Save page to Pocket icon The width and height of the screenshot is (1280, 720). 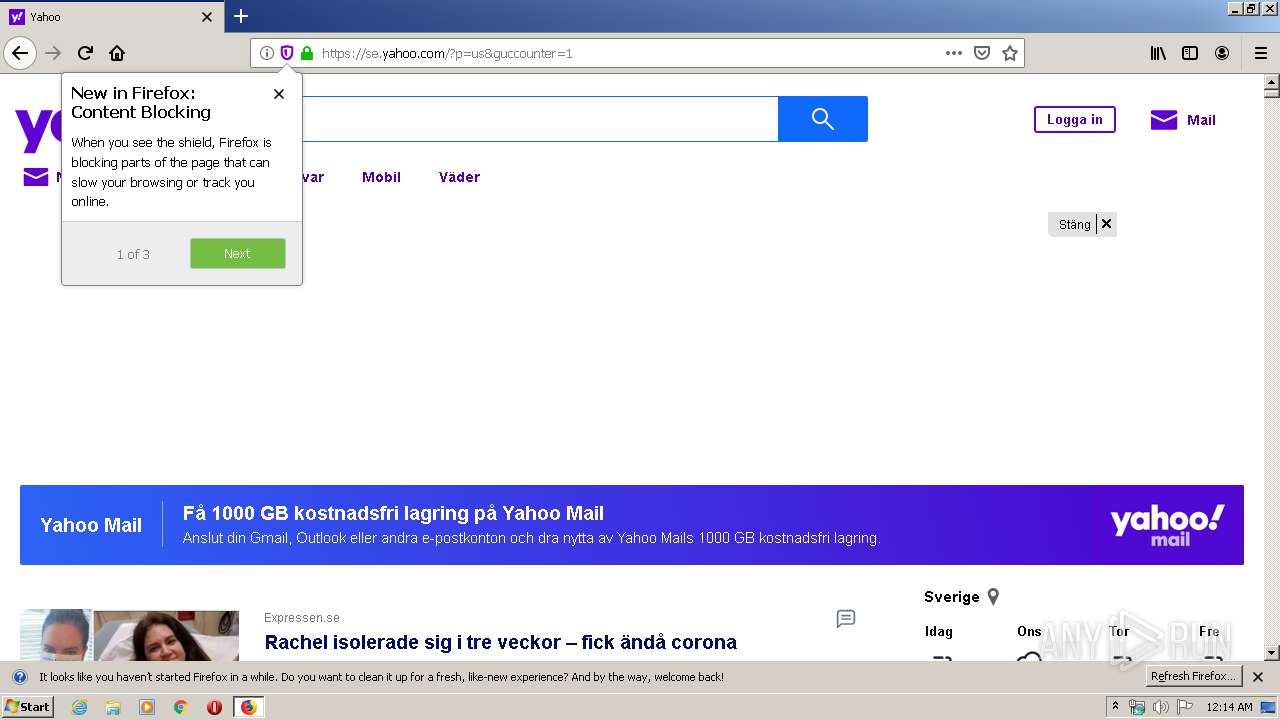[x=982, y=53]
